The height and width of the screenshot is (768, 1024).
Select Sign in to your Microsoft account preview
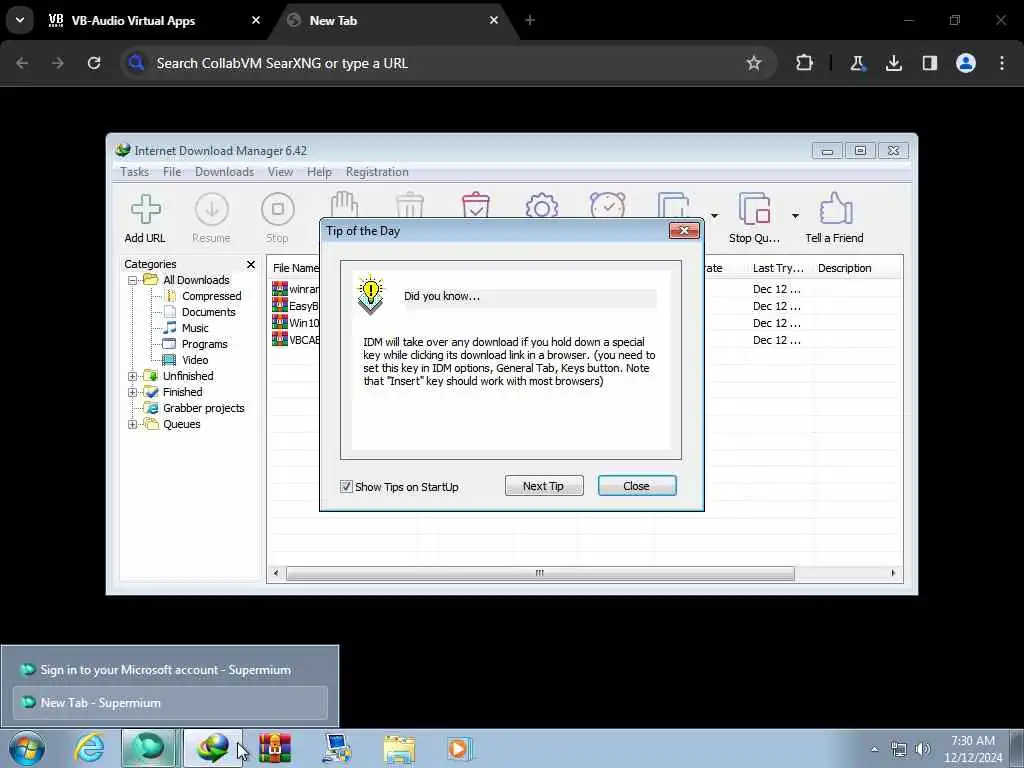click(170, 669)
